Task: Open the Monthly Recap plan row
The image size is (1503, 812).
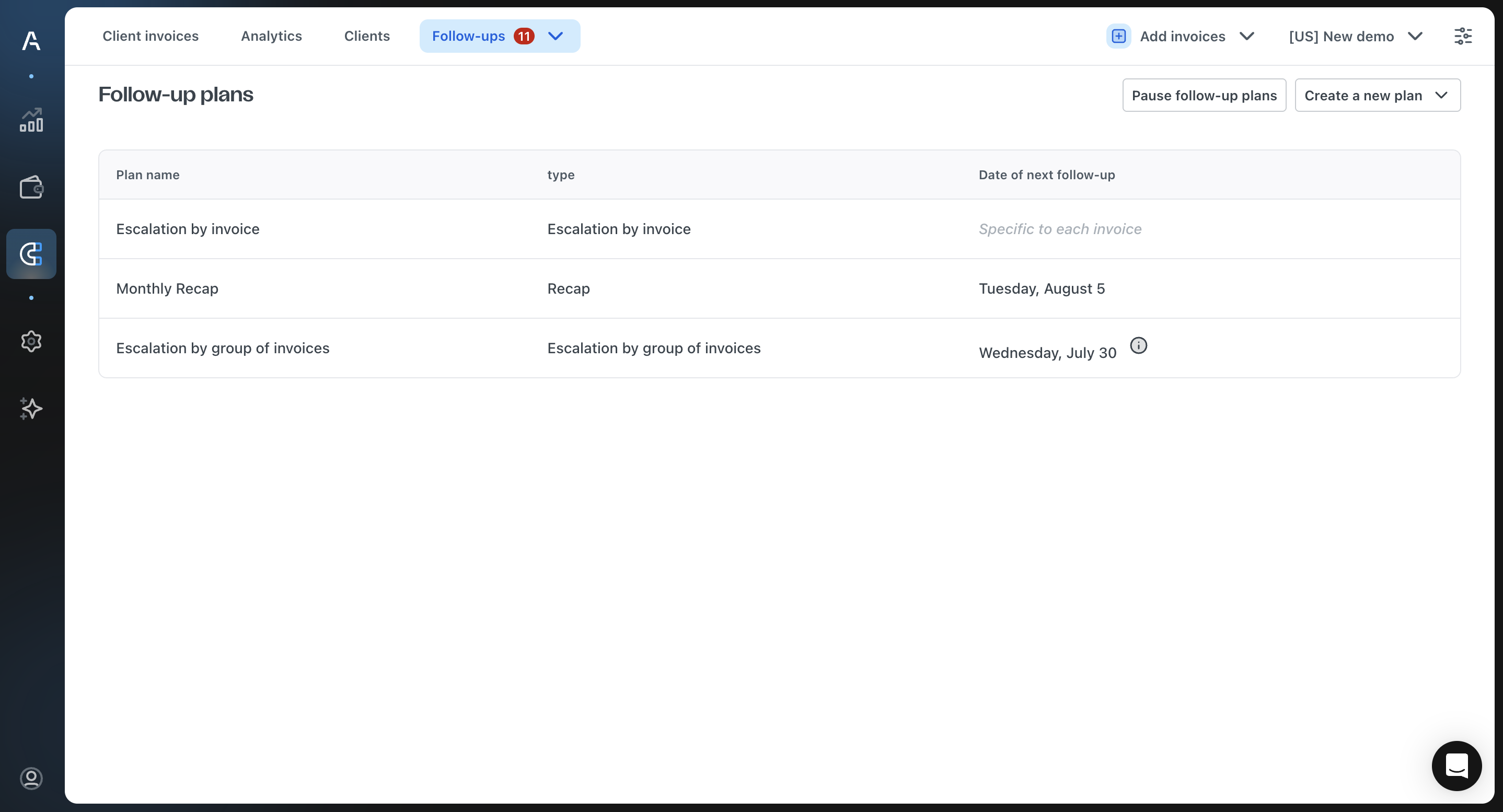Action: [x=167, y=289]
